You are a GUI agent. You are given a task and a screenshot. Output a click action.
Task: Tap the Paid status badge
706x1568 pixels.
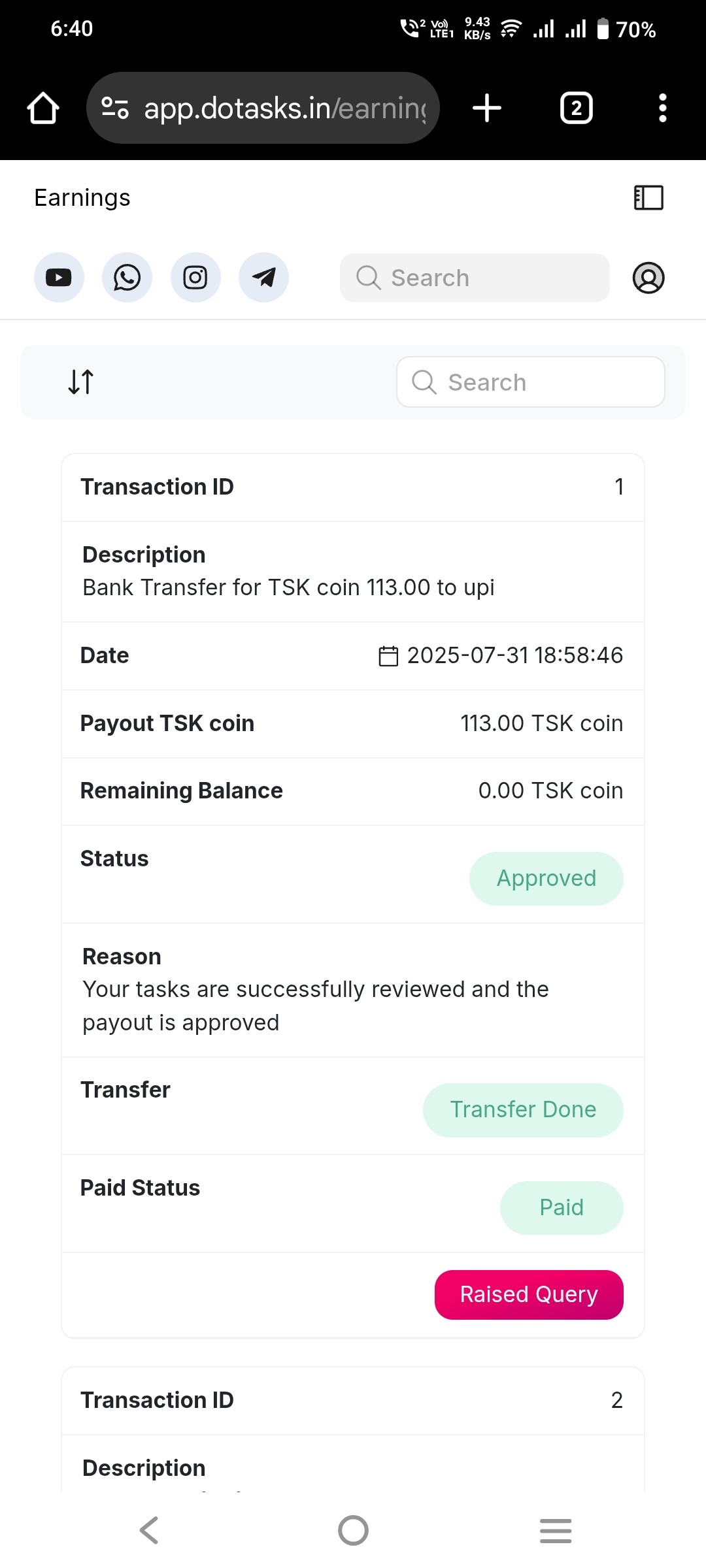pyautogui.click(x=561, y=1207)
